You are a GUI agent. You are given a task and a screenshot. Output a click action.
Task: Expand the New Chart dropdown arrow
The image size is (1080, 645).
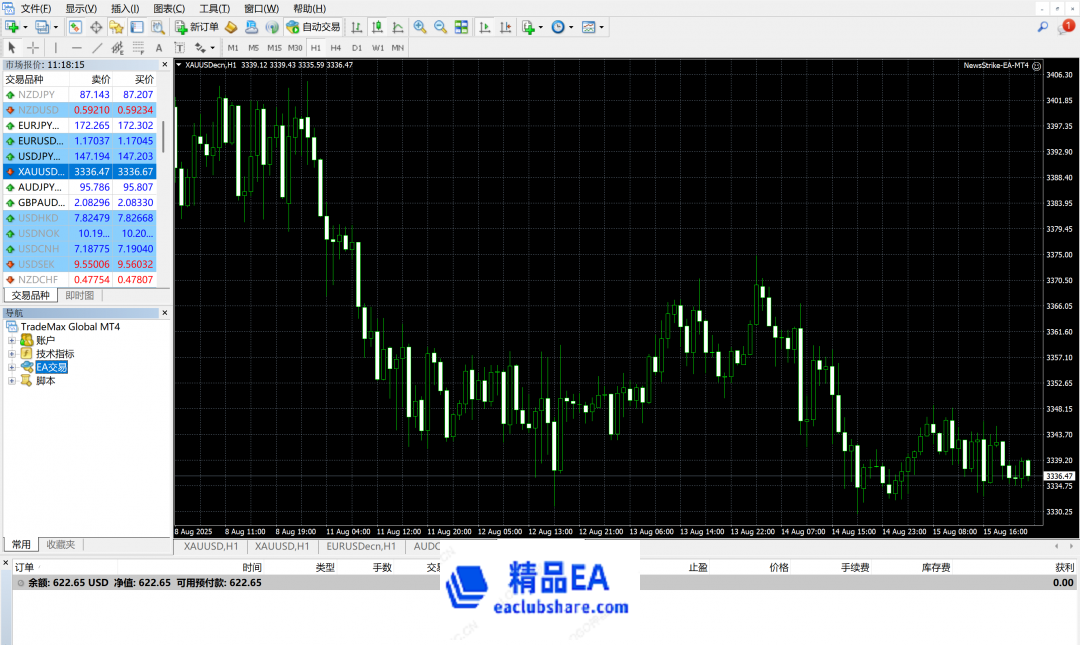tap(25, 28)
